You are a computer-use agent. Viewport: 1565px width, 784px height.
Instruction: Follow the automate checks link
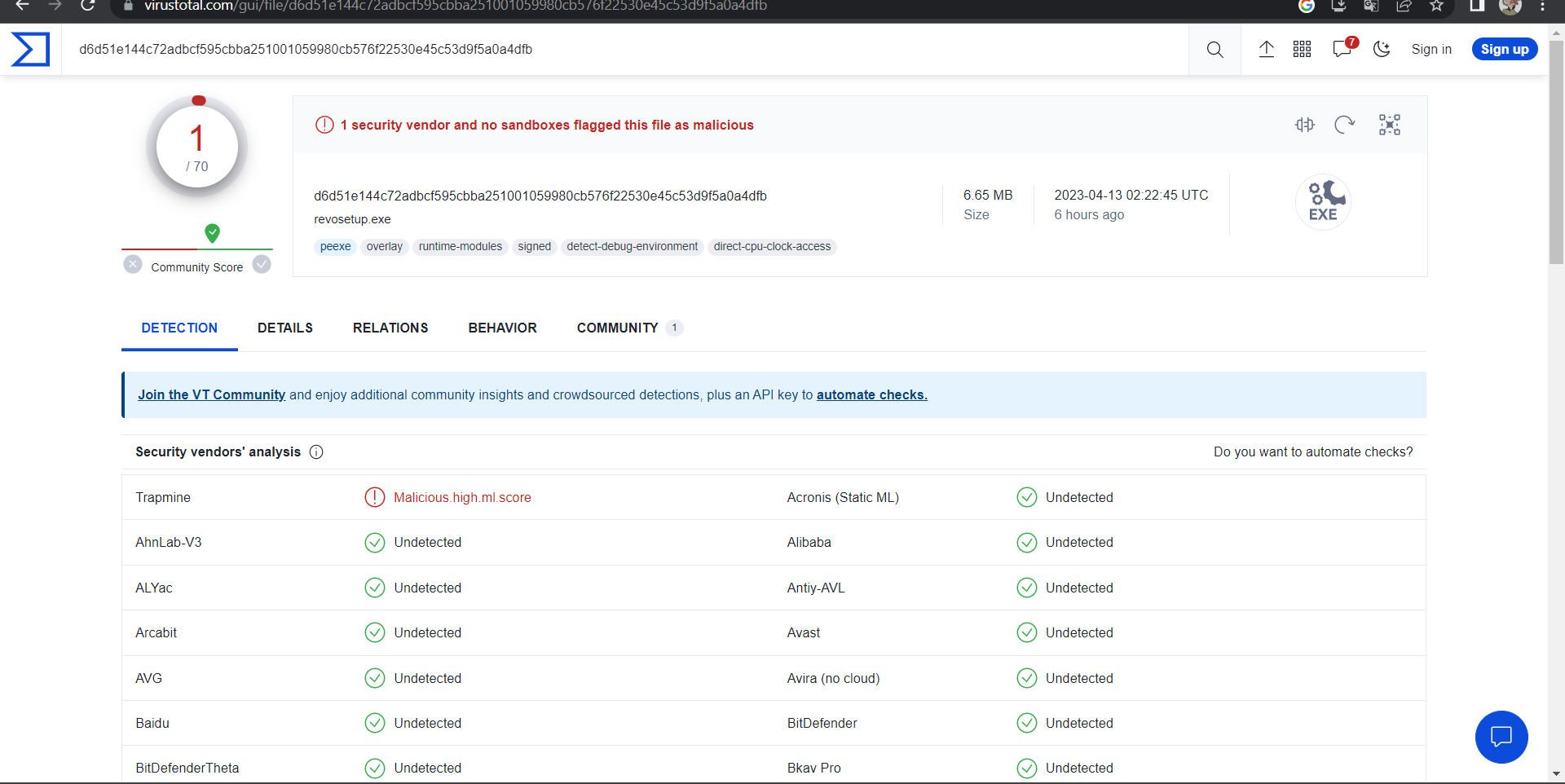pos(872,395)
